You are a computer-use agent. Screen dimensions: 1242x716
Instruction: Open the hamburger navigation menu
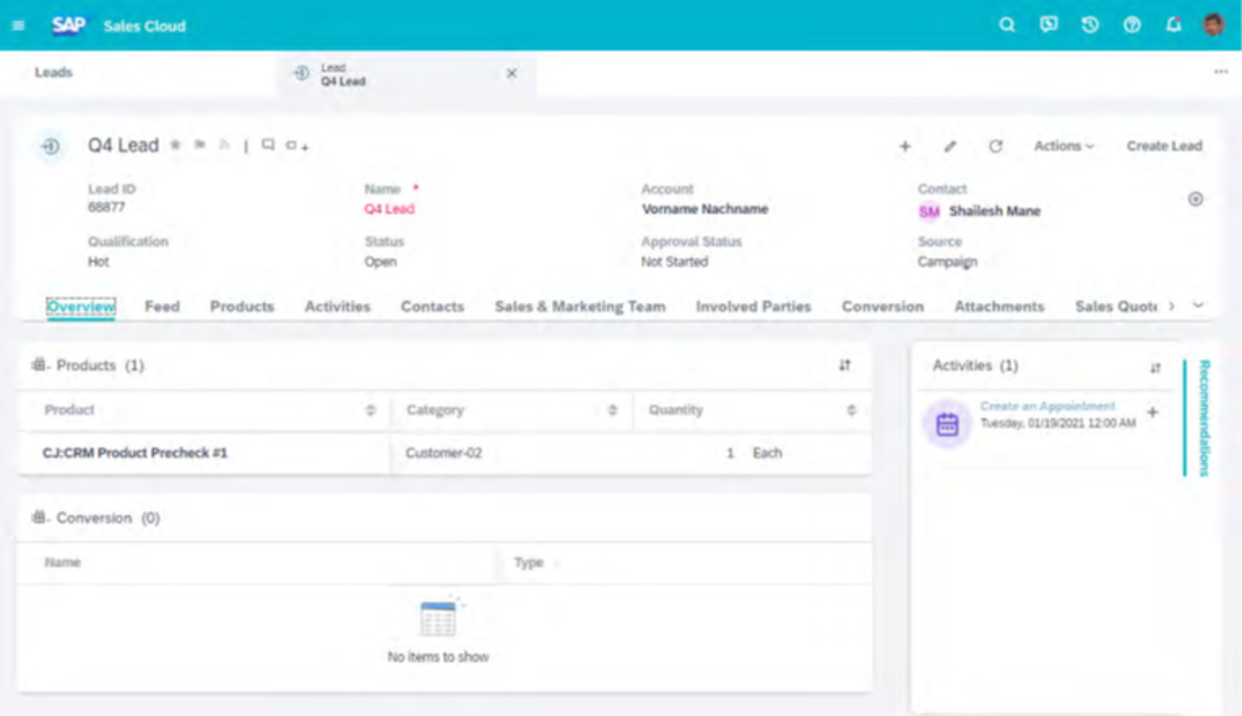coord(18,25)
